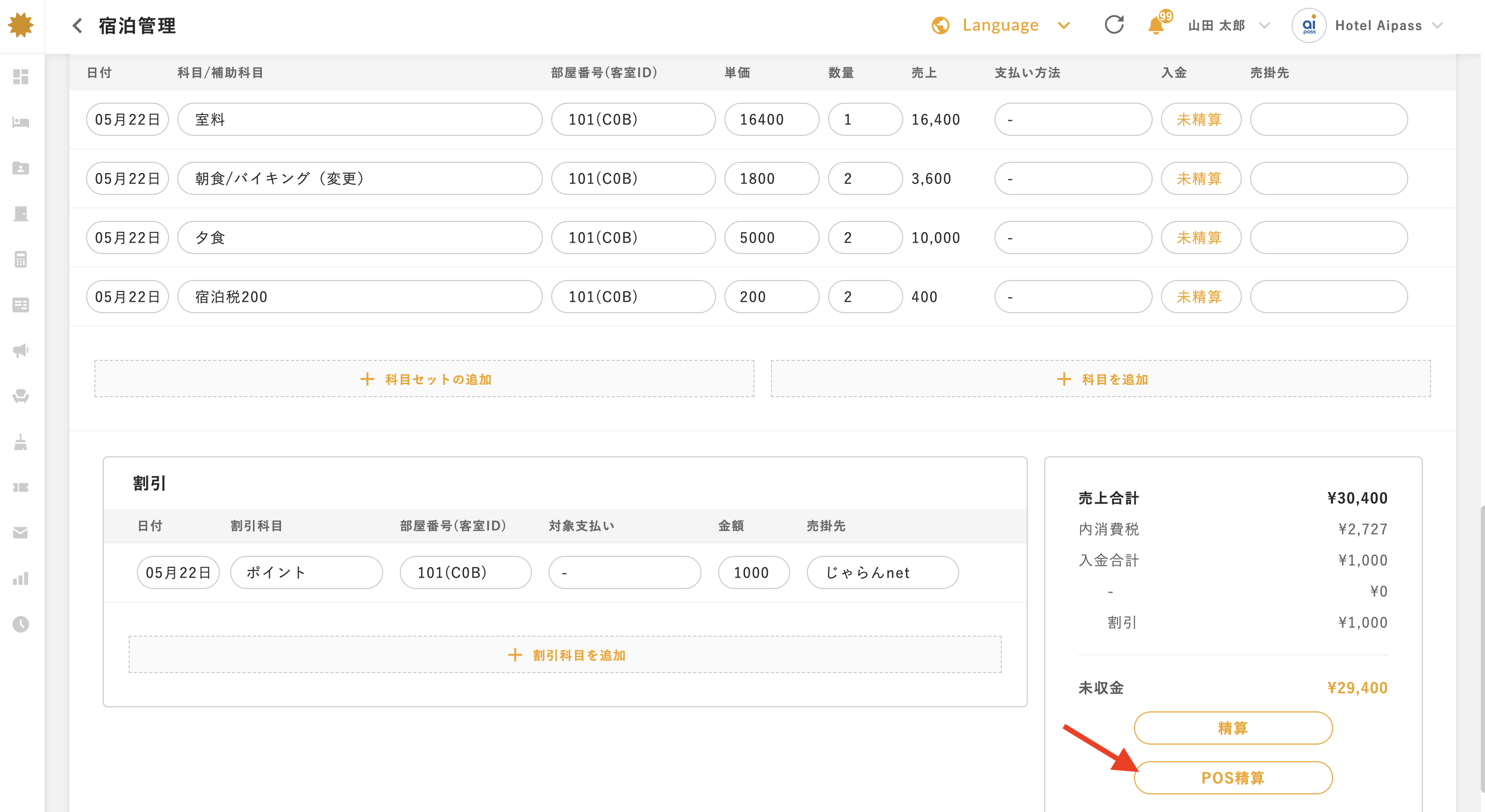This screenshot has height=812, width=1485.
Task: Click 科目を追加 button
Action: point(1101,379)
